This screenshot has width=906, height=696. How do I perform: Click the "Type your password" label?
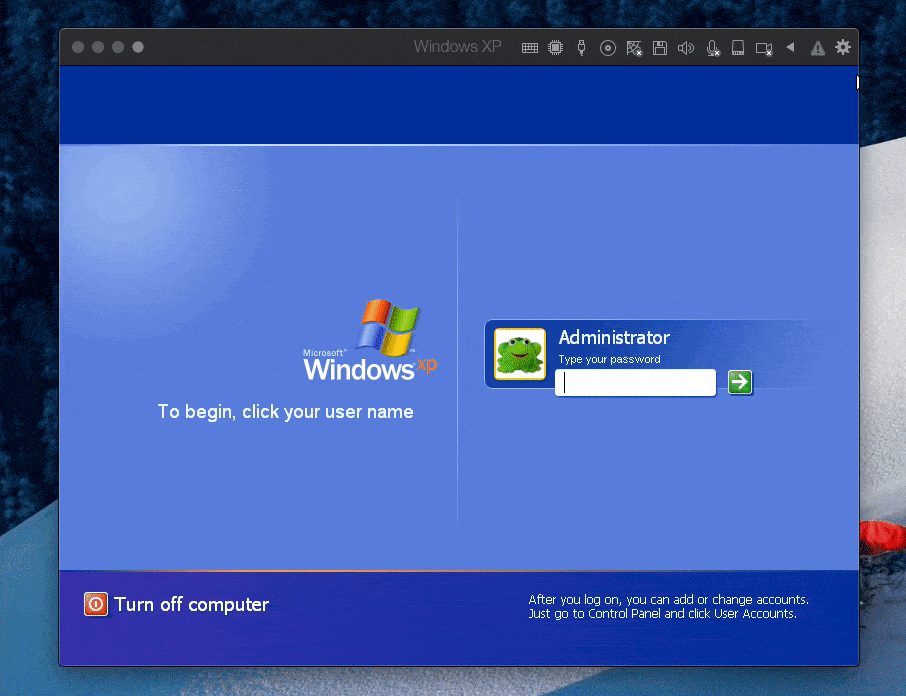point(609,359)
